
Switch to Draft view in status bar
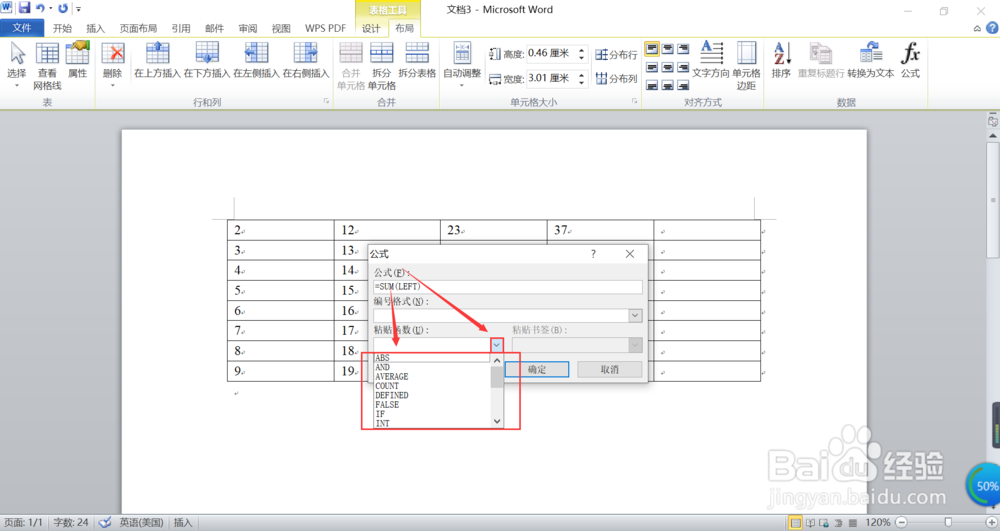pyautogui.click(x=853, y=523)
